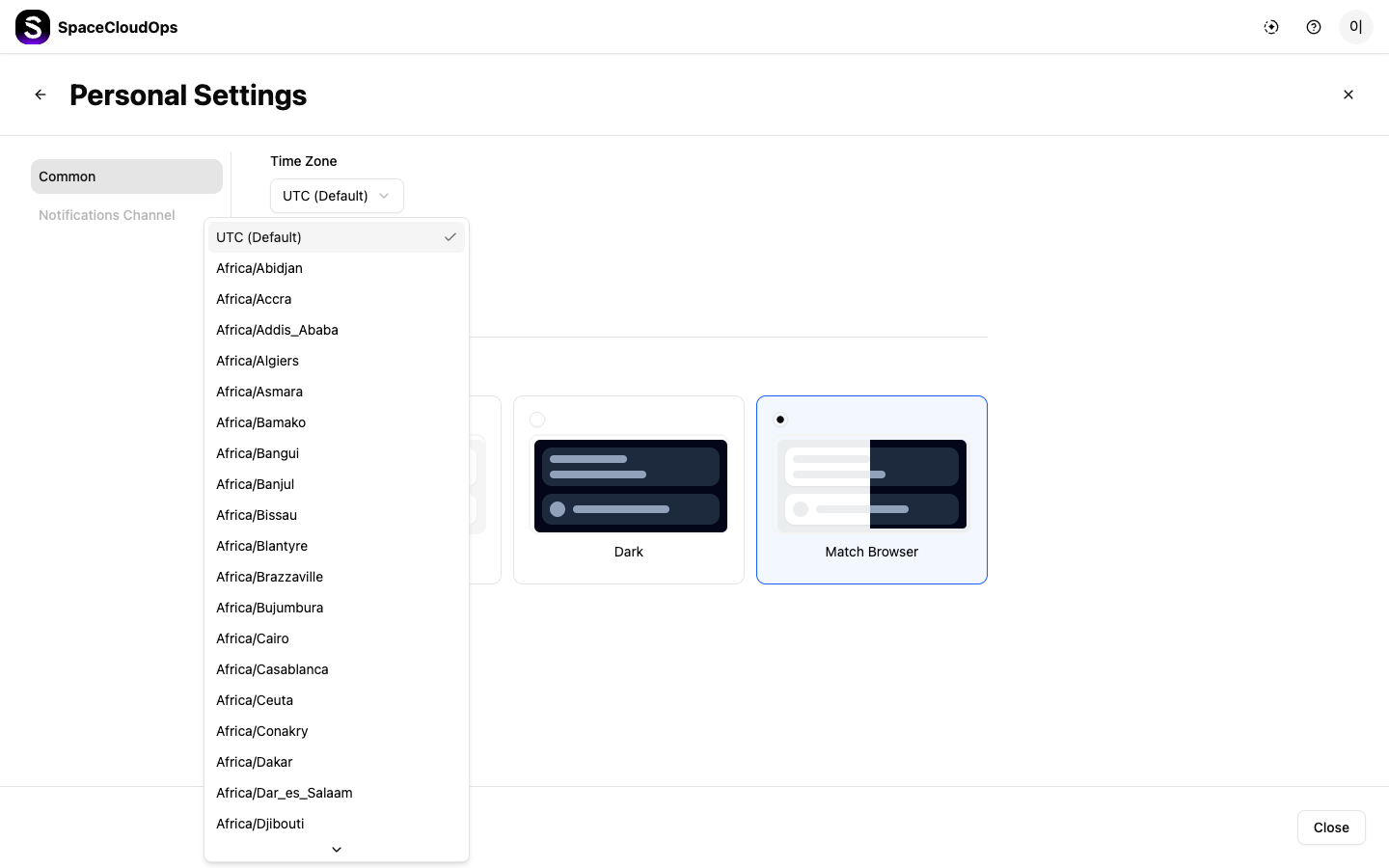Click the circular arrow icon in header

coord(1271,27)
